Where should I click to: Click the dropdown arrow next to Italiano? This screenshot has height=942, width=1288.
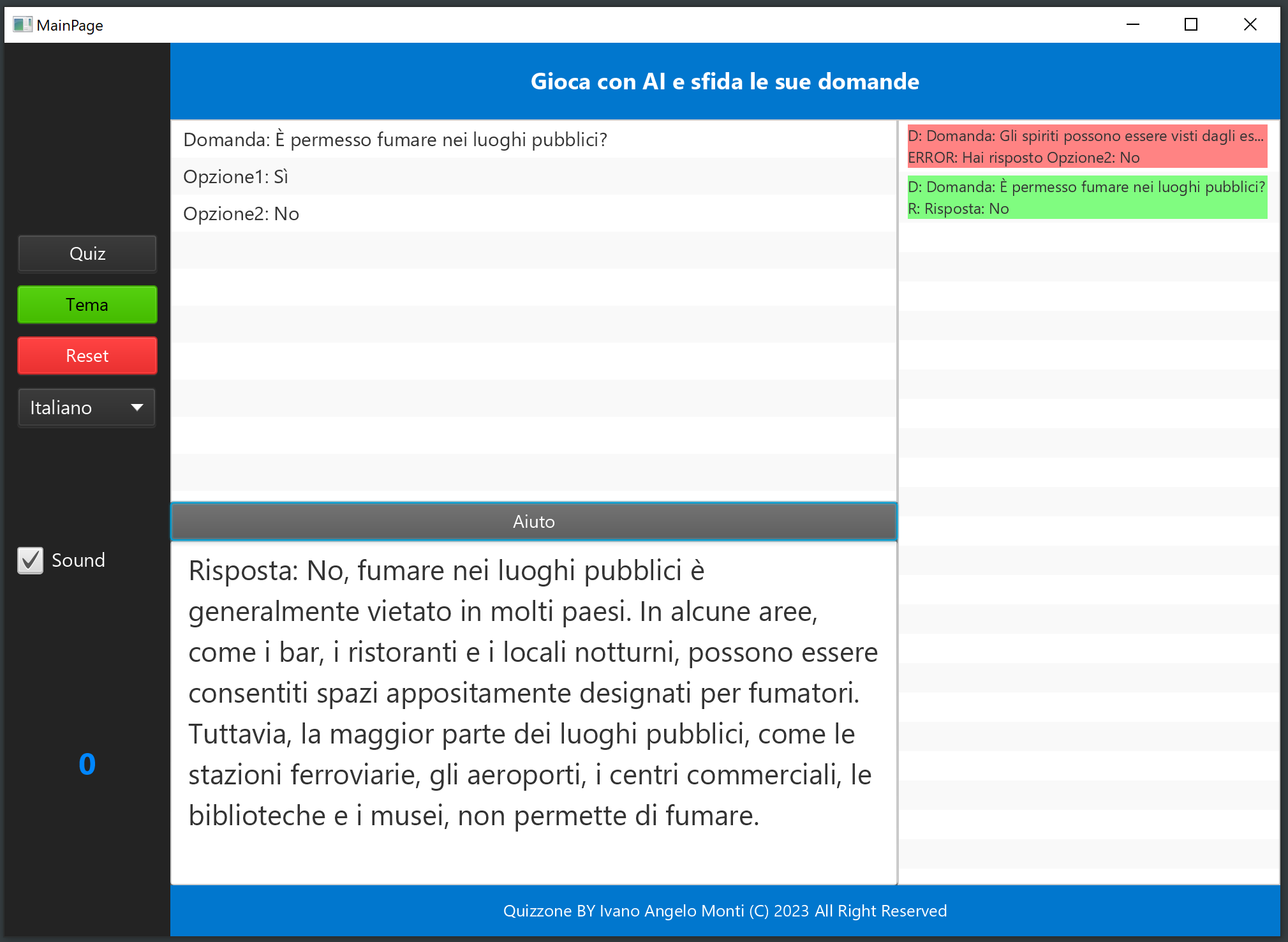coord(137,408)
